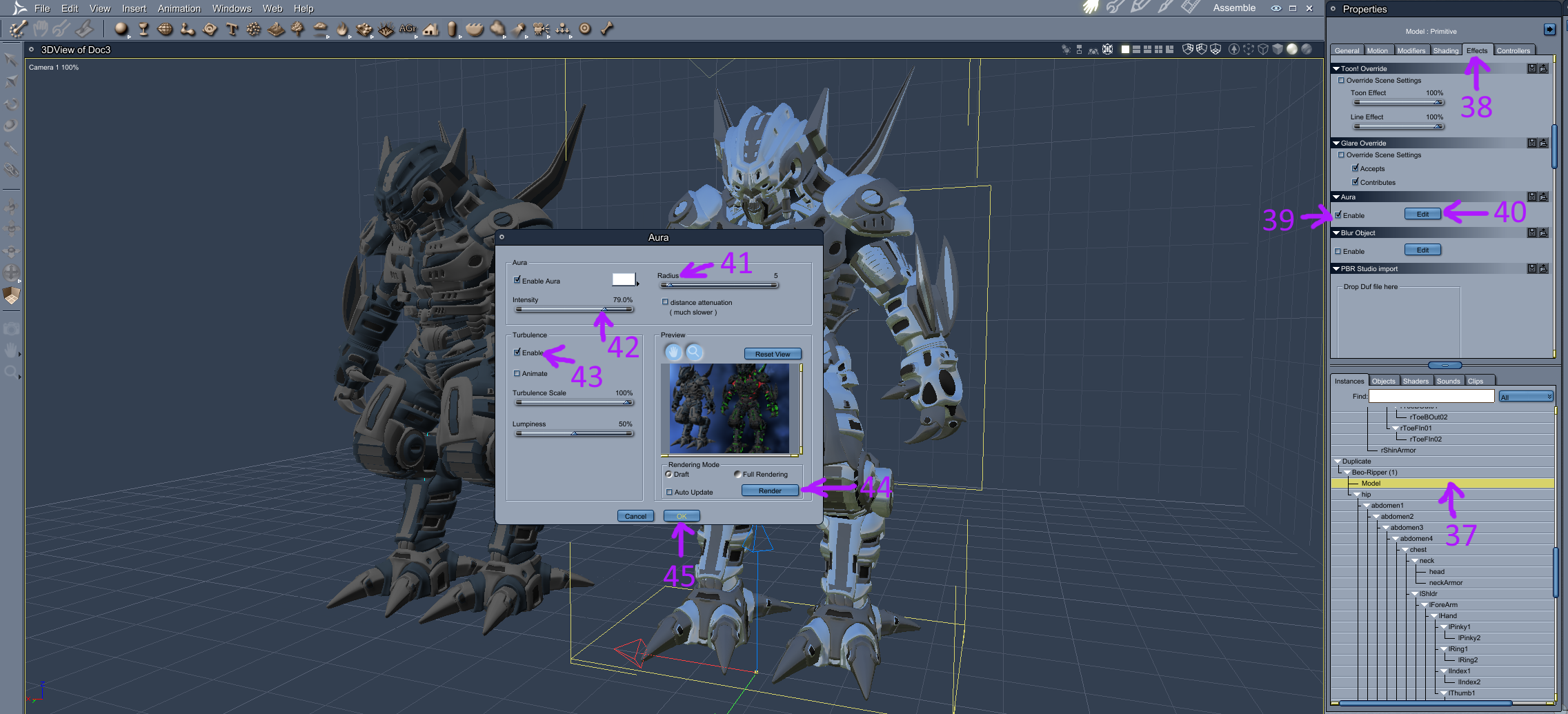Click the pan hand in Preview
The image size is (1568, 714).
(673, 353)
